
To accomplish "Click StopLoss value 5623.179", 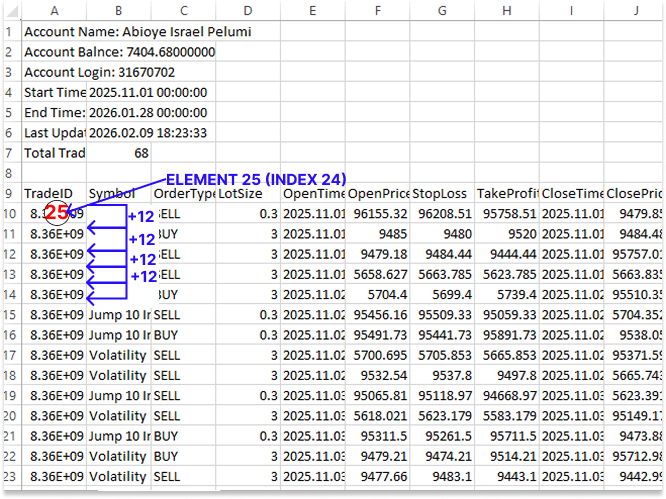I will click(x=442, y=416).
